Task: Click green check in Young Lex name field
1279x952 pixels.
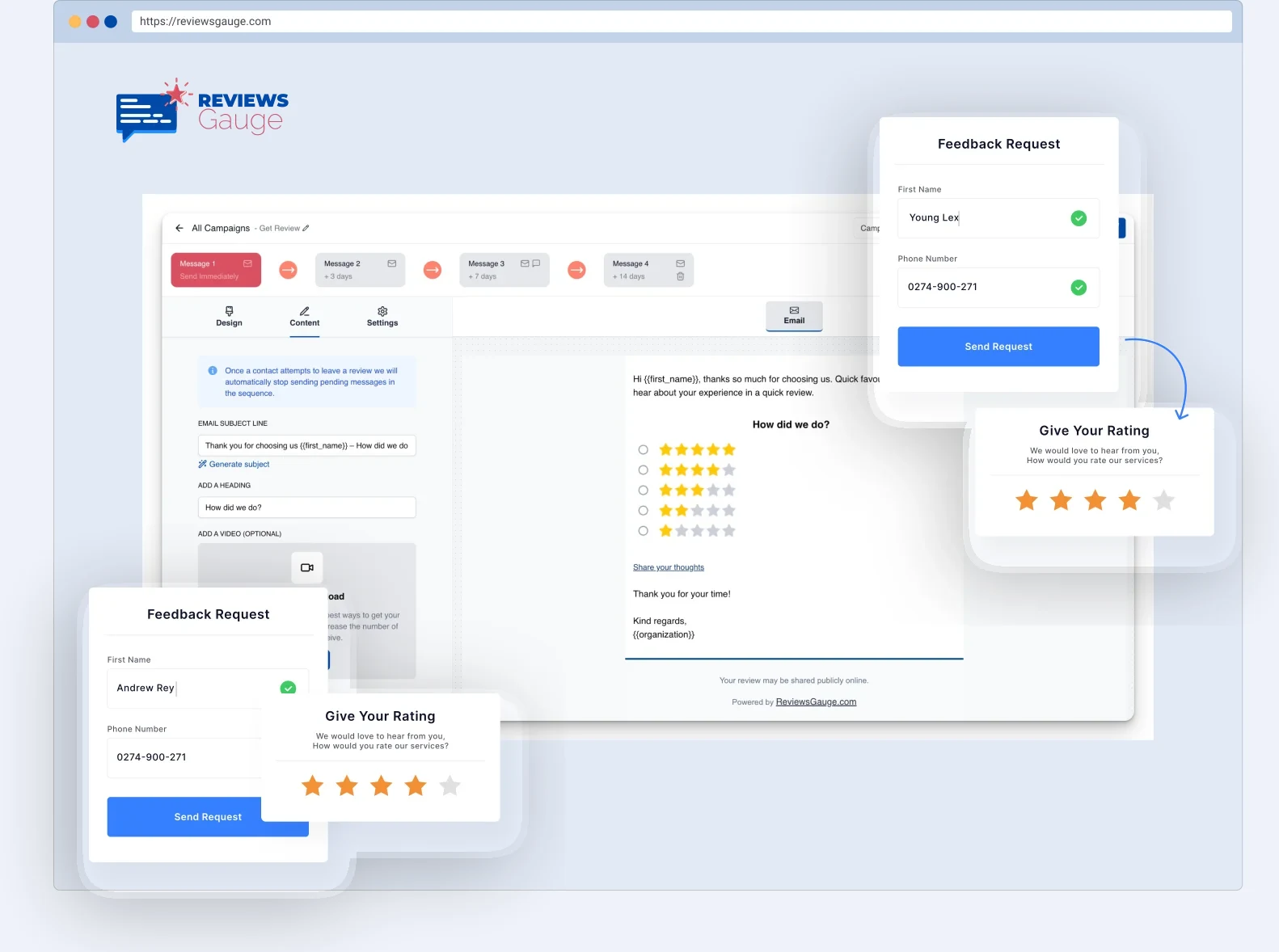Action: click(1078, 218)
